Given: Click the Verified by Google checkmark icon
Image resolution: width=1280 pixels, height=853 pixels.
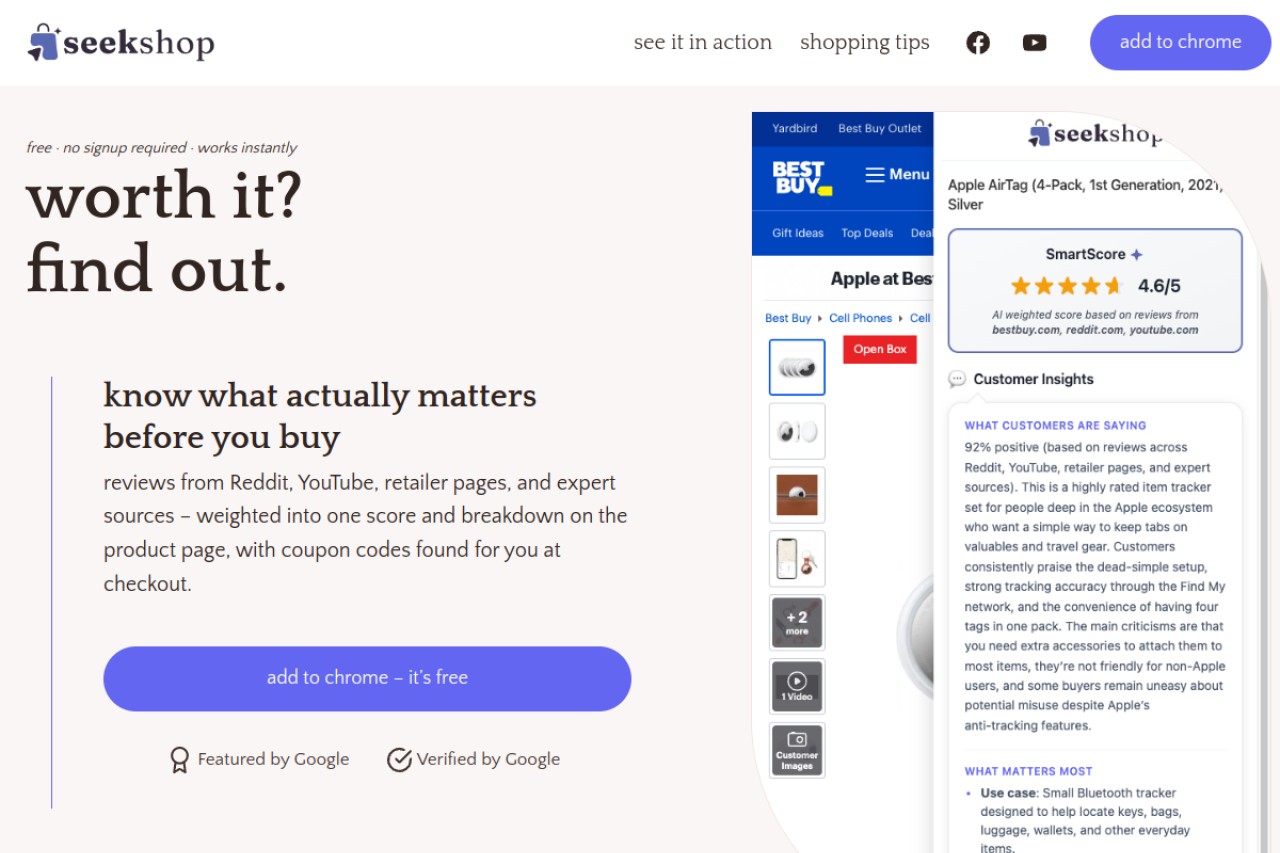Looking at the screenshot, I should coord(399,760).
